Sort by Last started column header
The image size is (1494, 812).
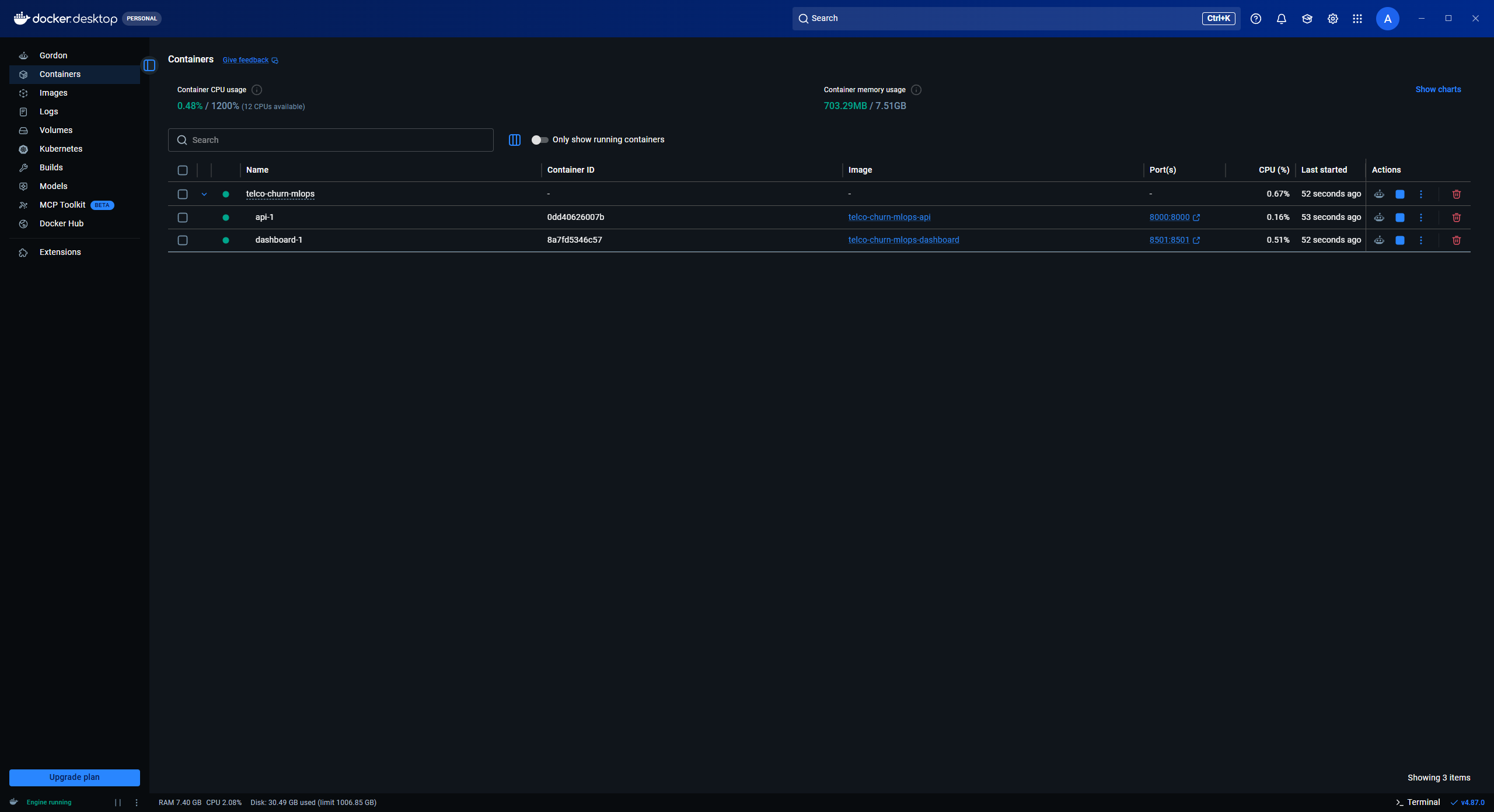point(1324,170)
